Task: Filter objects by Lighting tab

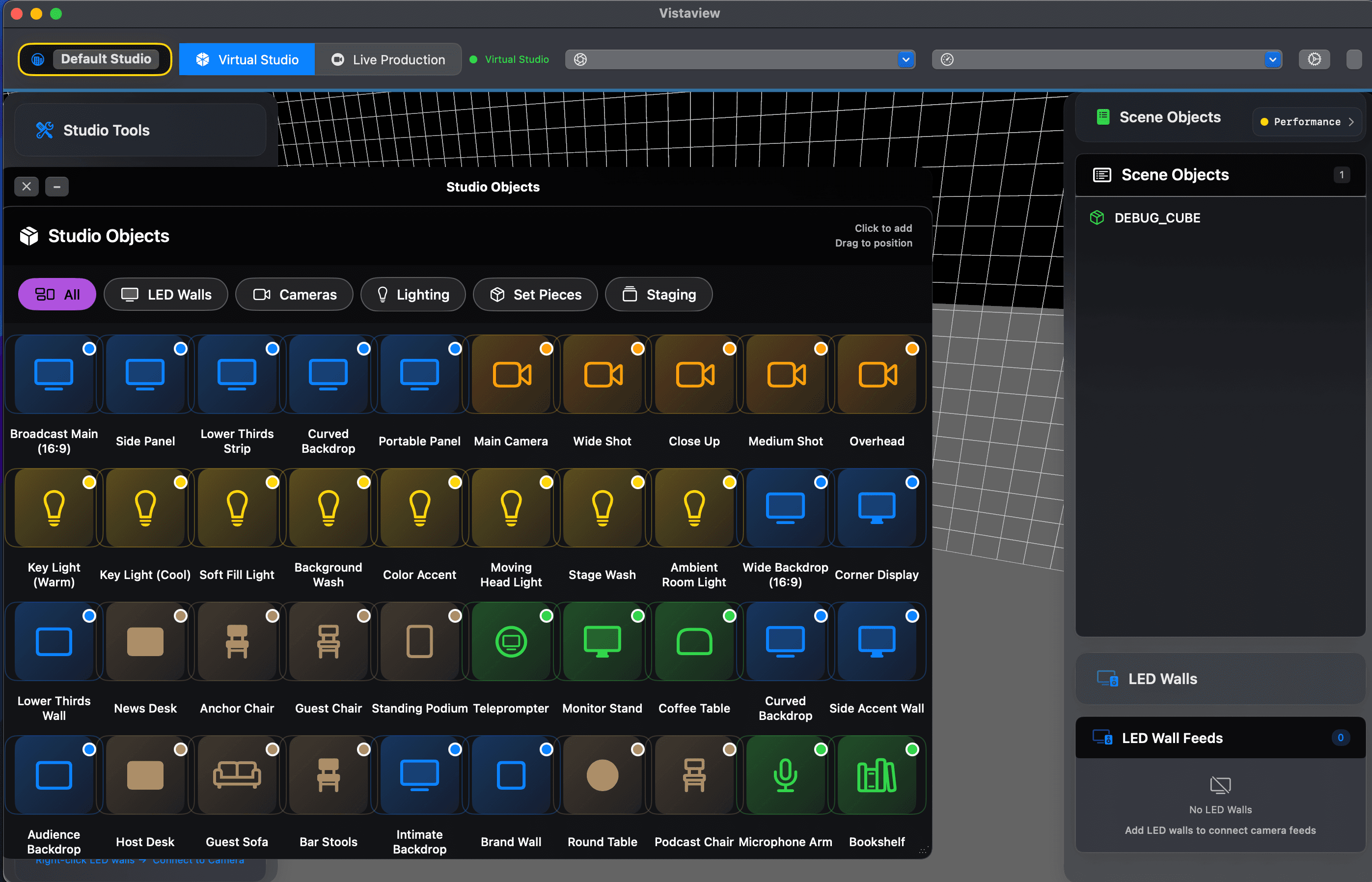Action: [x=413, y=294]
